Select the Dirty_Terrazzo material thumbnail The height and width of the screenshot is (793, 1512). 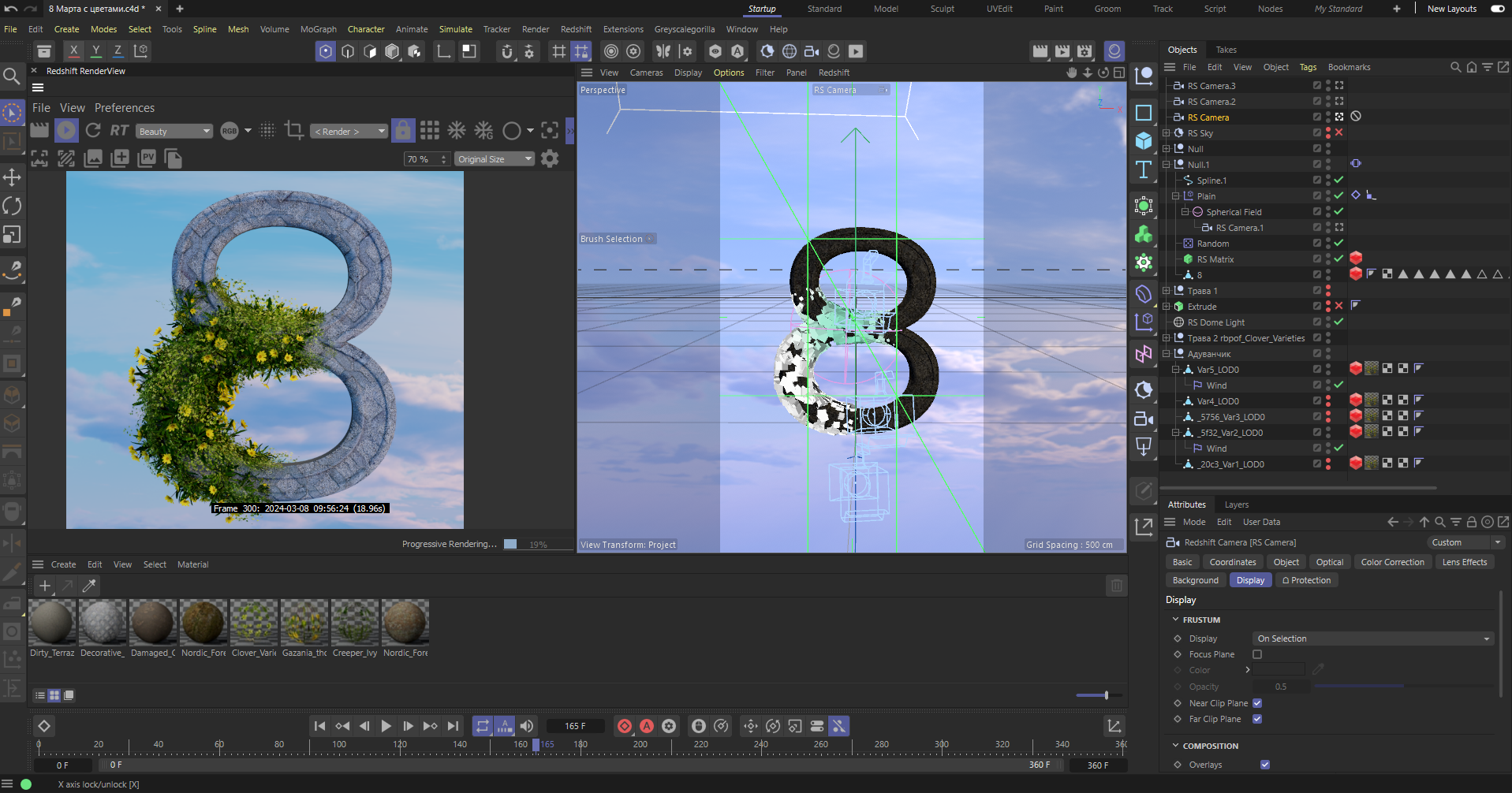(x=52, y=623)
